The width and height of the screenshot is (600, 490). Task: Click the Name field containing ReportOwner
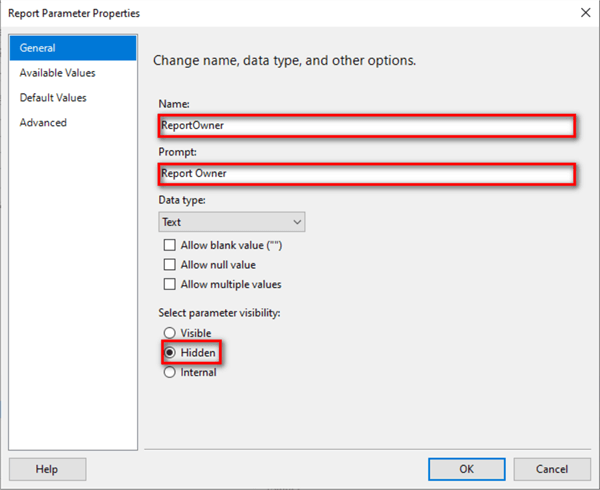[366, 126]
